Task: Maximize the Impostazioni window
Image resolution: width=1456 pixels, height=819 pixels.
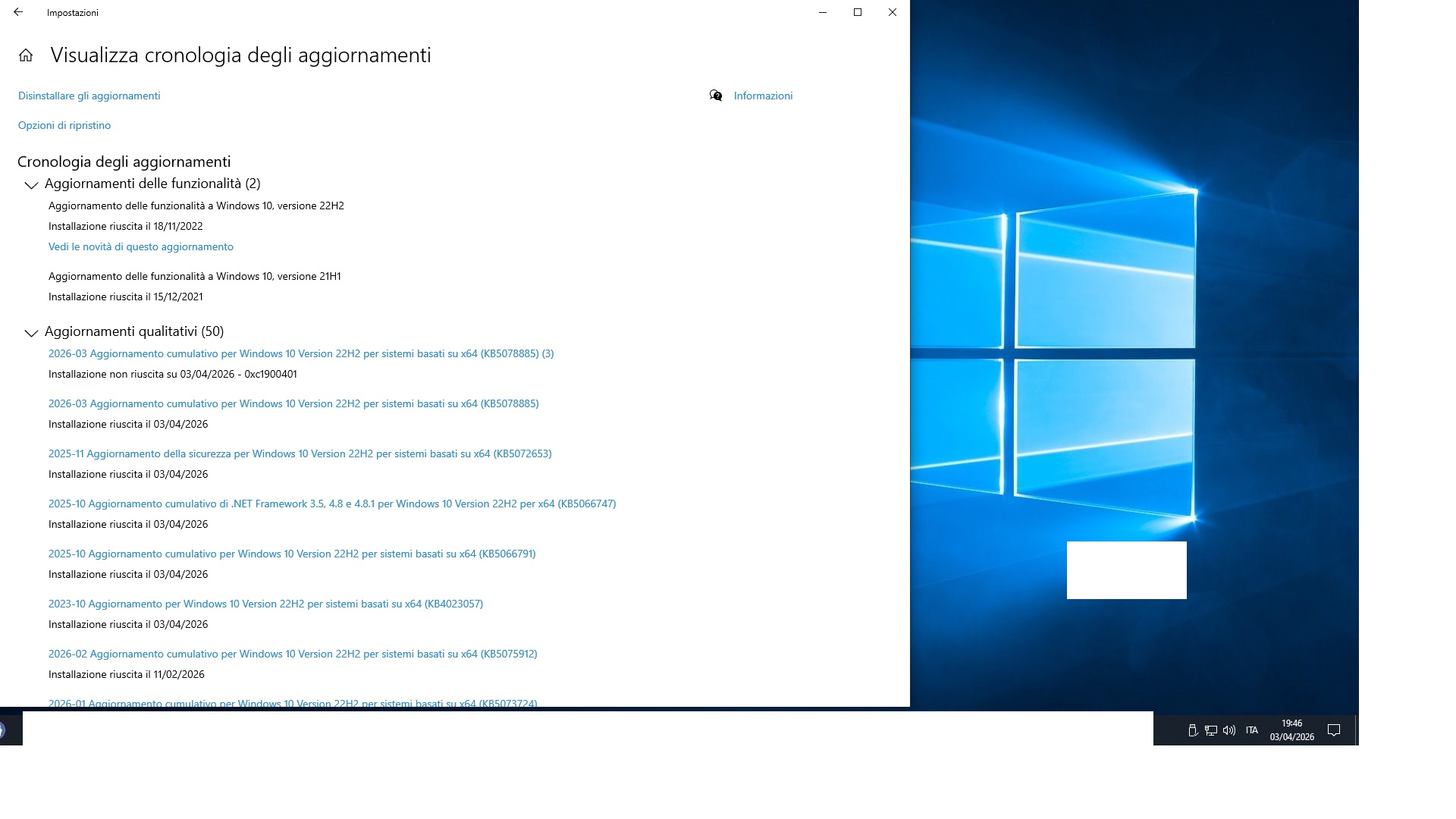Action: click(x=858, y=12)
